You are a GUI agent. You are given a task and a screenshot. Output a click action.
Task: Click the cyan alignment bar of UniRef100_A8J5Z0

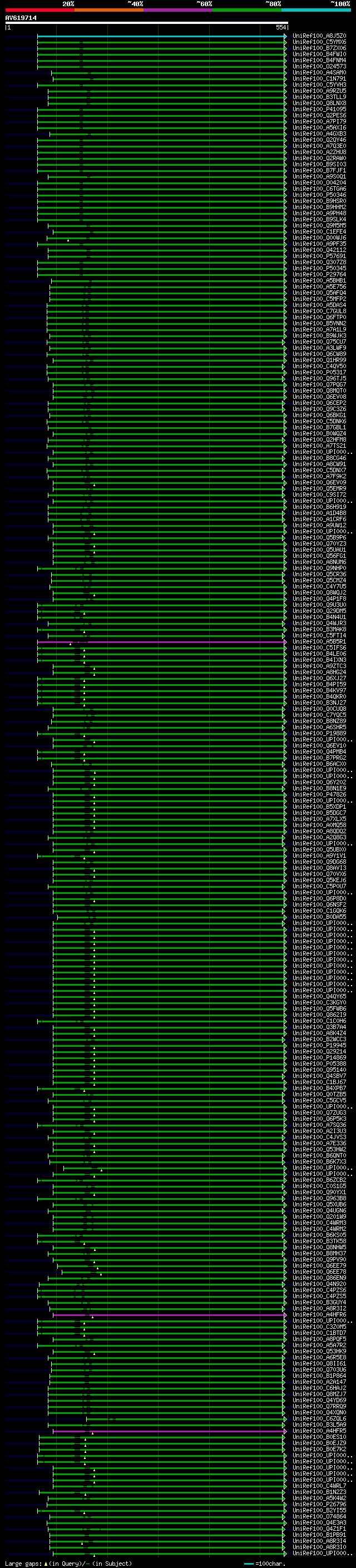(161, 36)
